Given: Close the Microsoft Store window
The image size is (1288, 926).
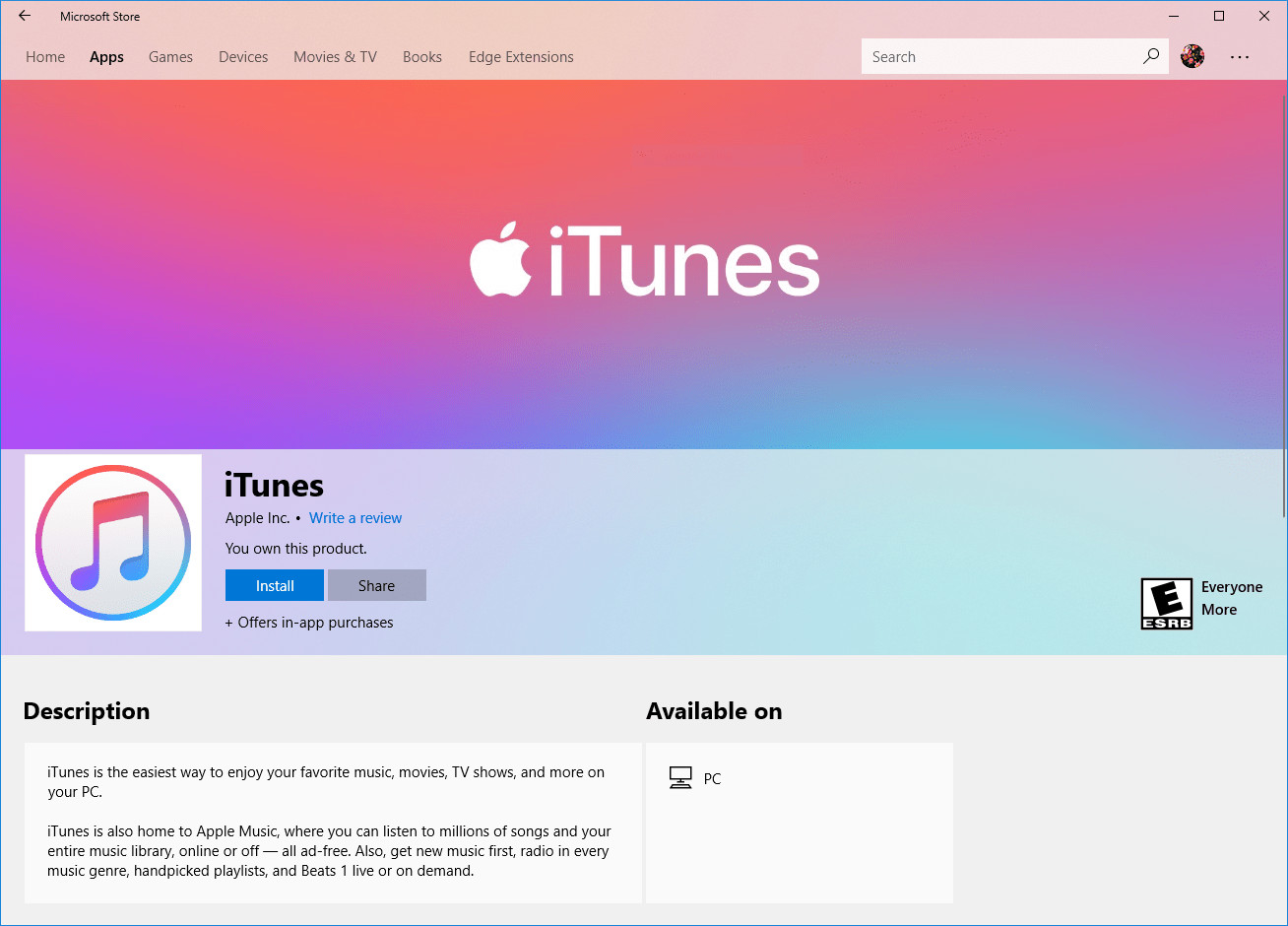Looking at the screenshot, I should pos(1264,16).
